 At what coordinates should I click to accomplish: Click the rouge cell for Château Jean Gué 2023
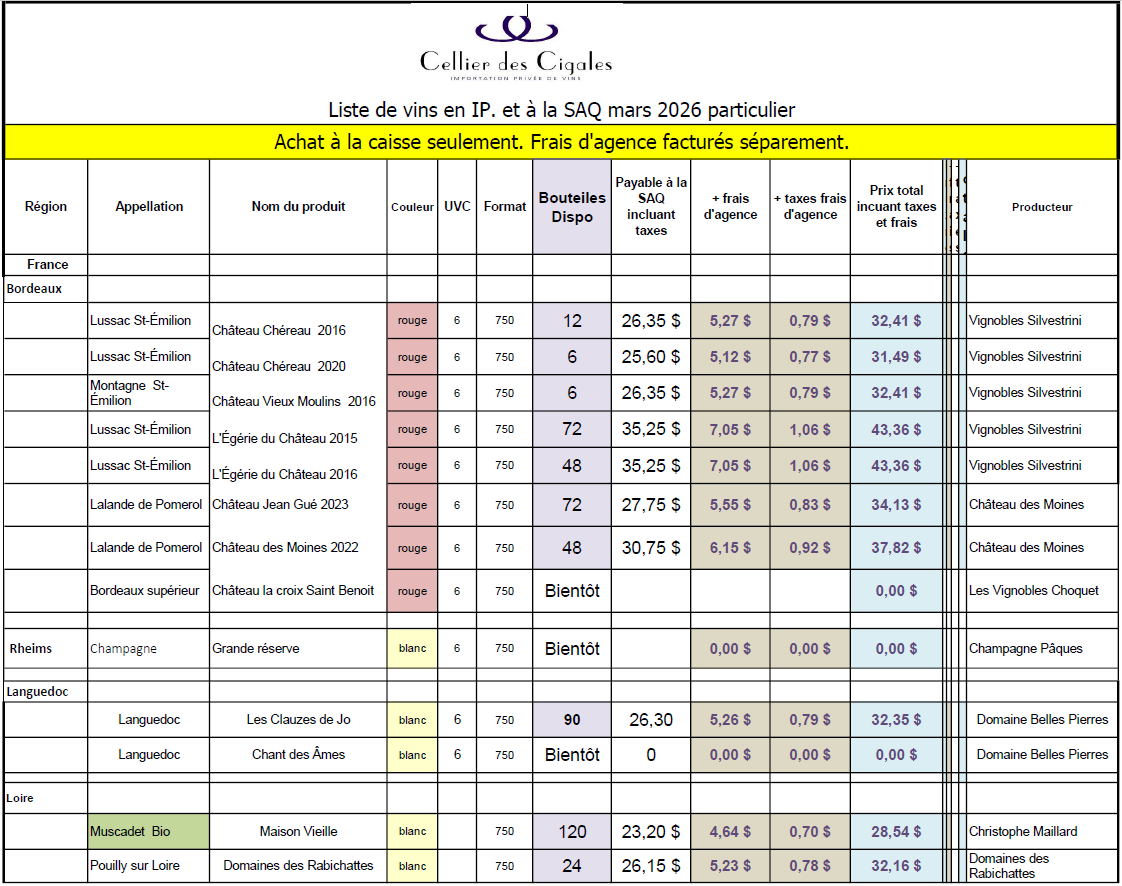412,505
